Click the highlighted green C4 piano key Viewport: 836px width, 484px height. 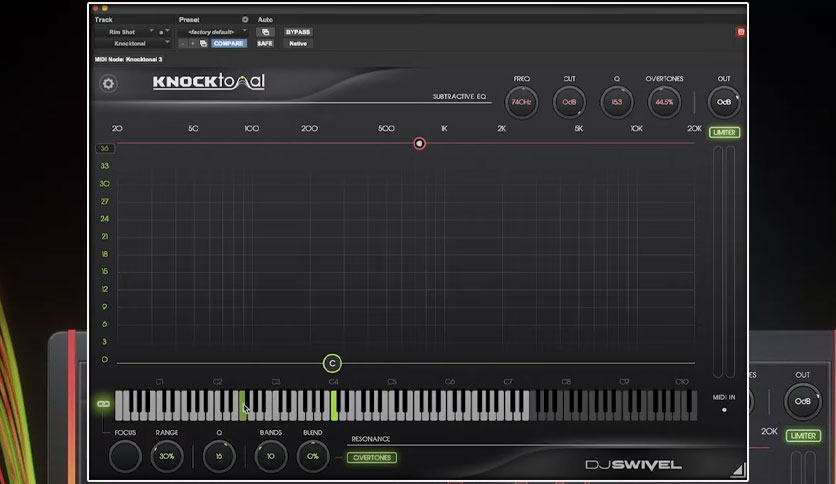[x=334, y=406]
